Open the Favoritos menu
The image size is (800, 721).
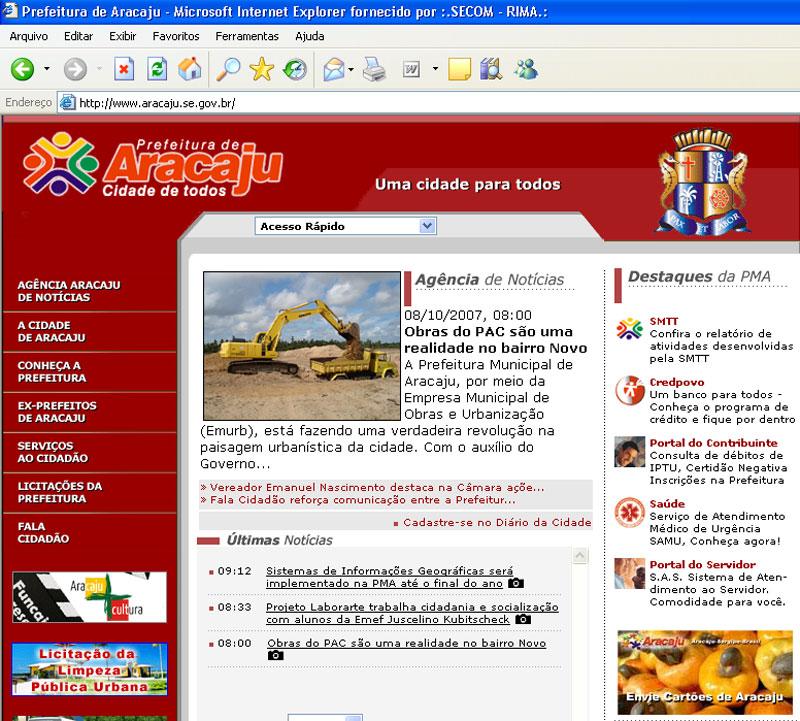(x=176, y=36)
